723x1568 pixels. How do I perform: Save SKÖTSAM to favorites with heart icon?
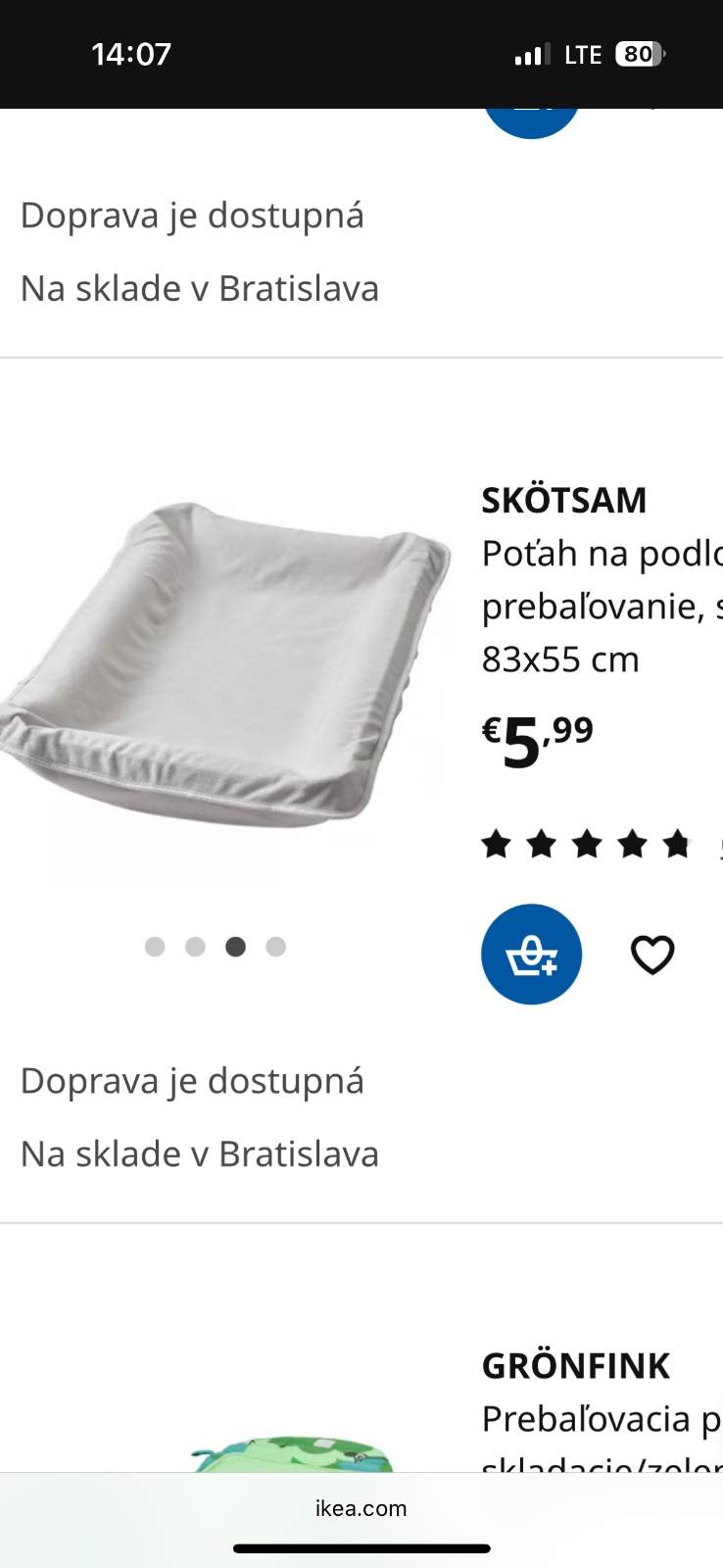pos(652,955)
